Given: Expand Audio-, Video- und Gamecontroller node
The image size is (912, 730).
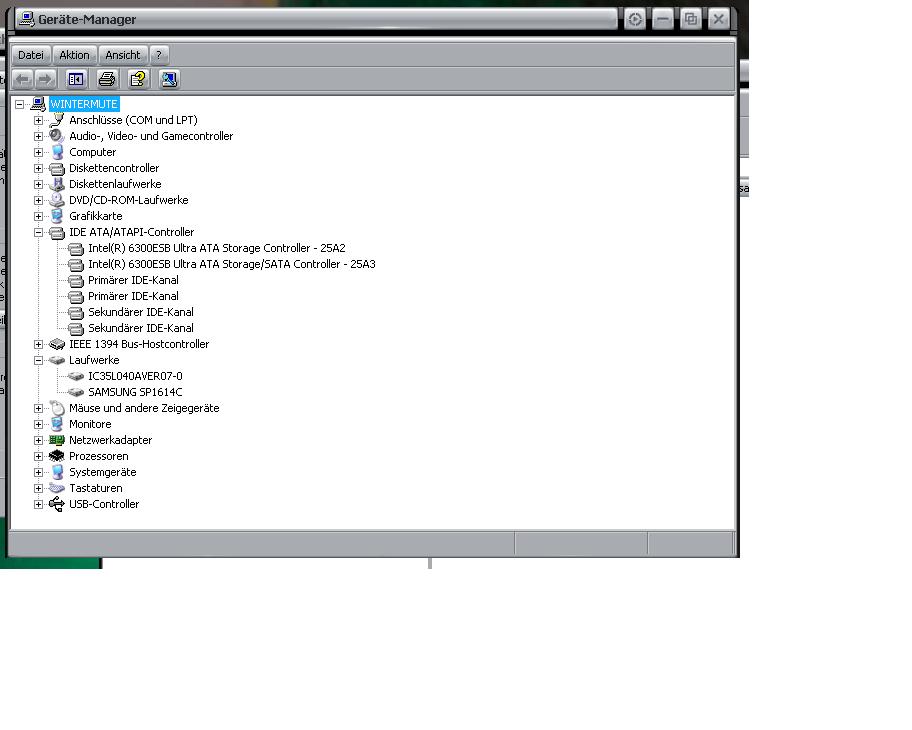Looking at the screenshot, I should tap(38, 136).
